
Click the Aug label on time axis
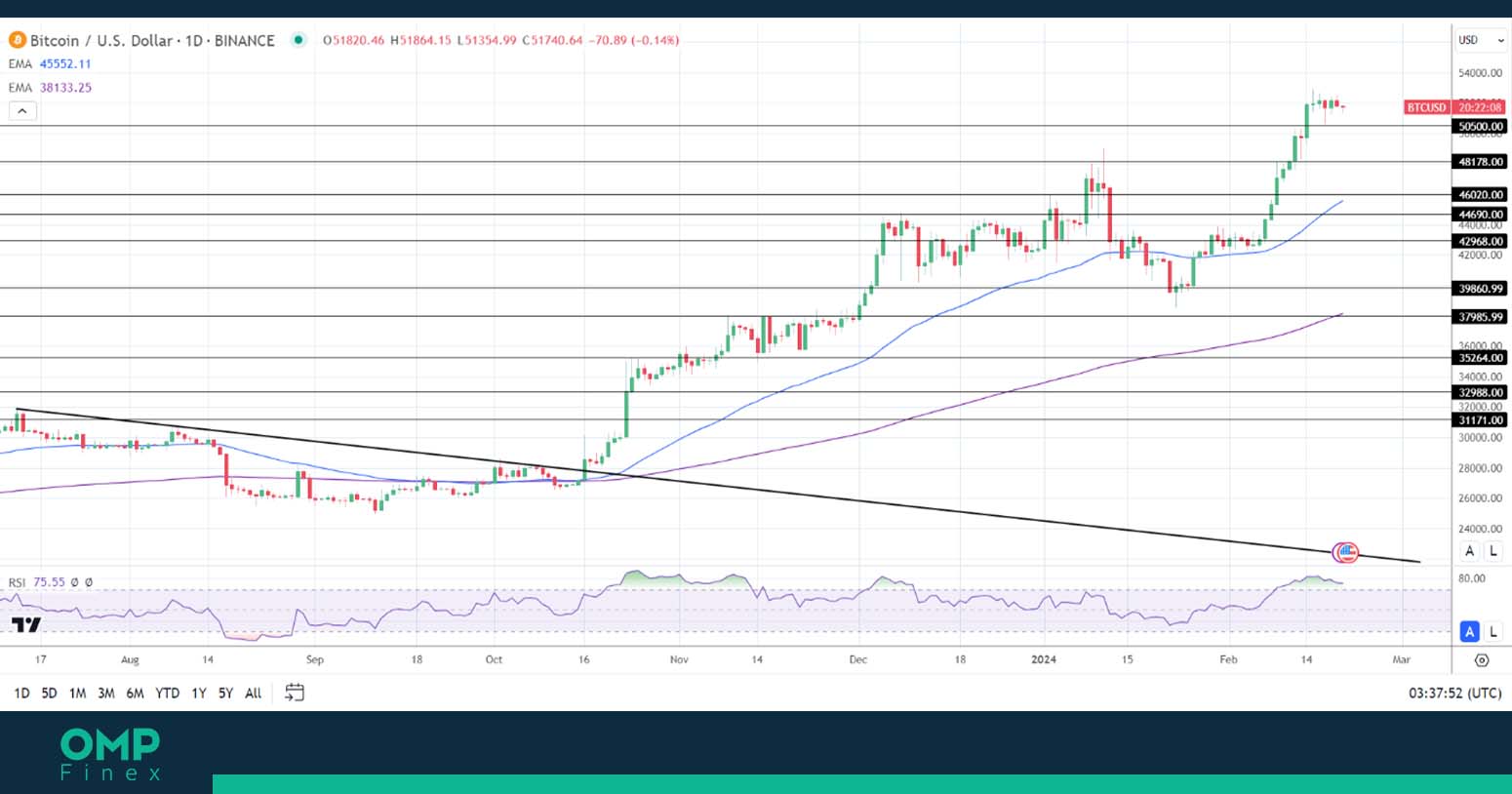click(130, 659)
